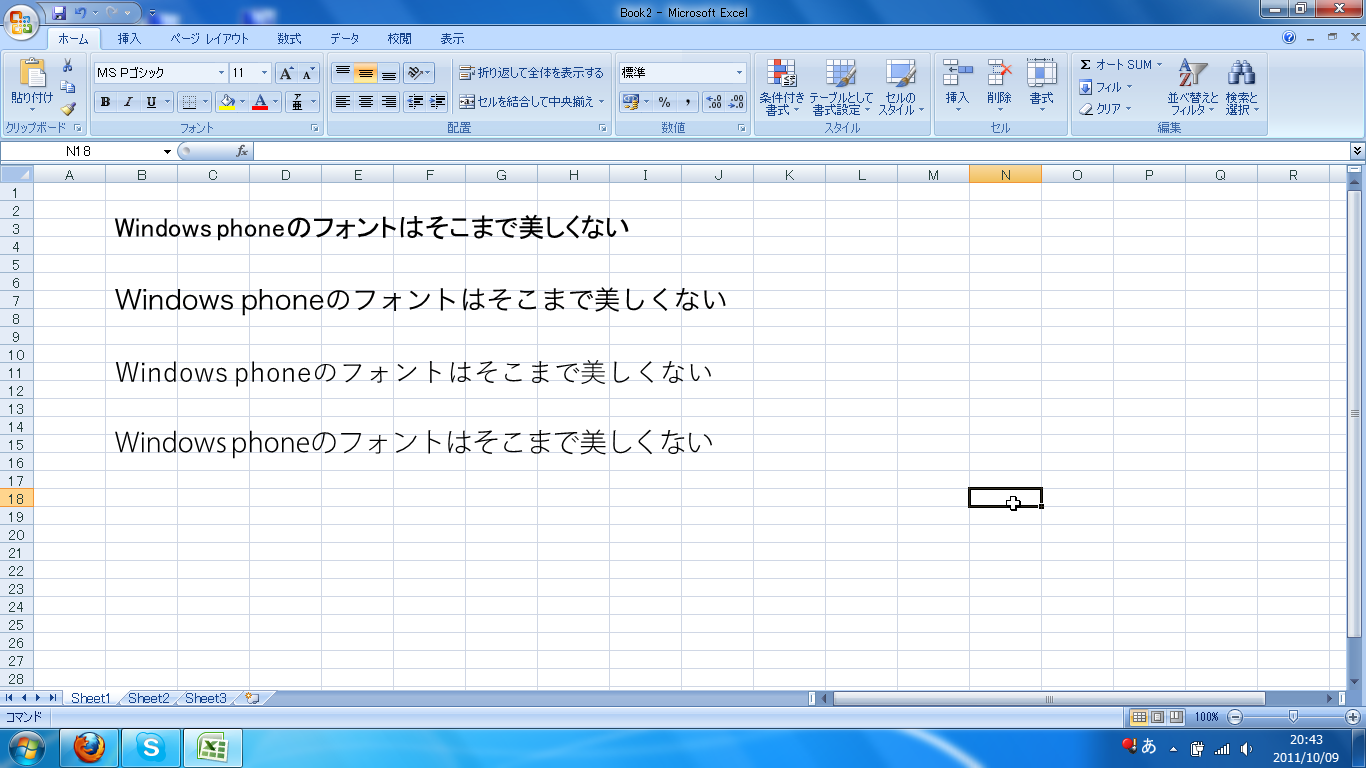Image resolution: width=1366 pixels, height=768 pixels.
Task: Apply percent style to cells
Action: [664, 102]
